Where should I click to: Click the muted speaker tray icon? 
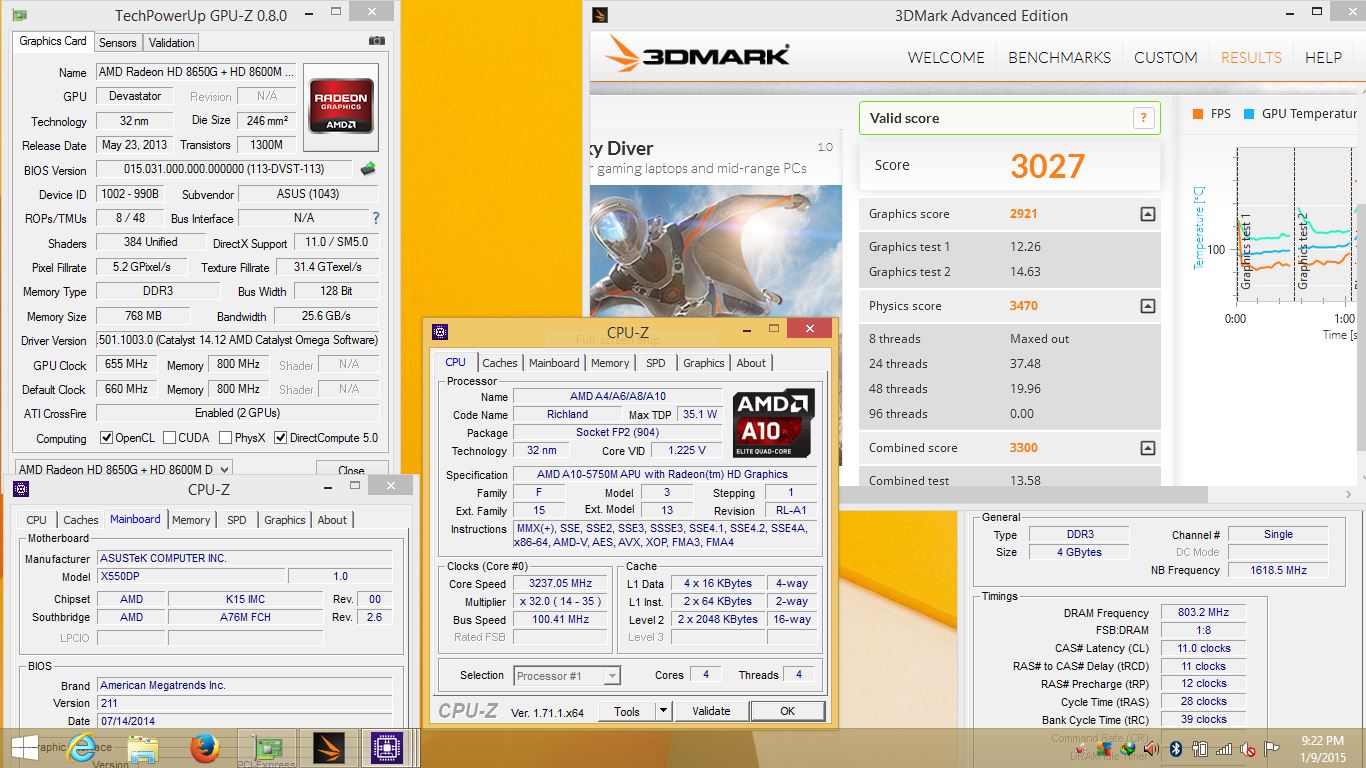tap(1248, 748)
